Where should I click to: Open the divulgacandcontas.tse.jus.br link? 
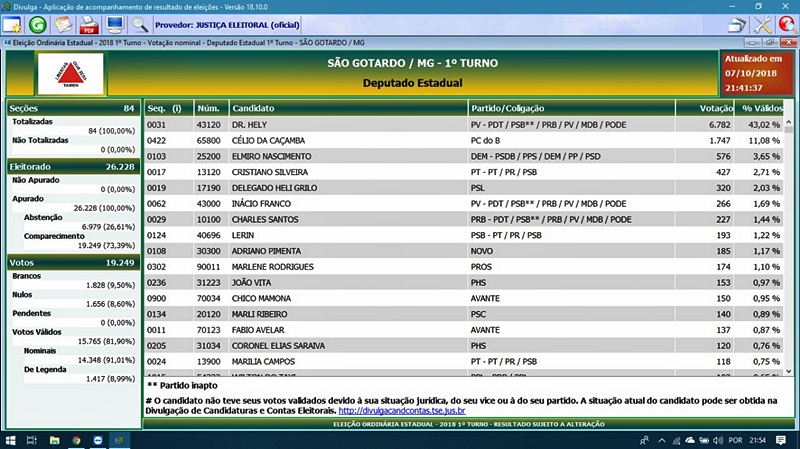403,410
